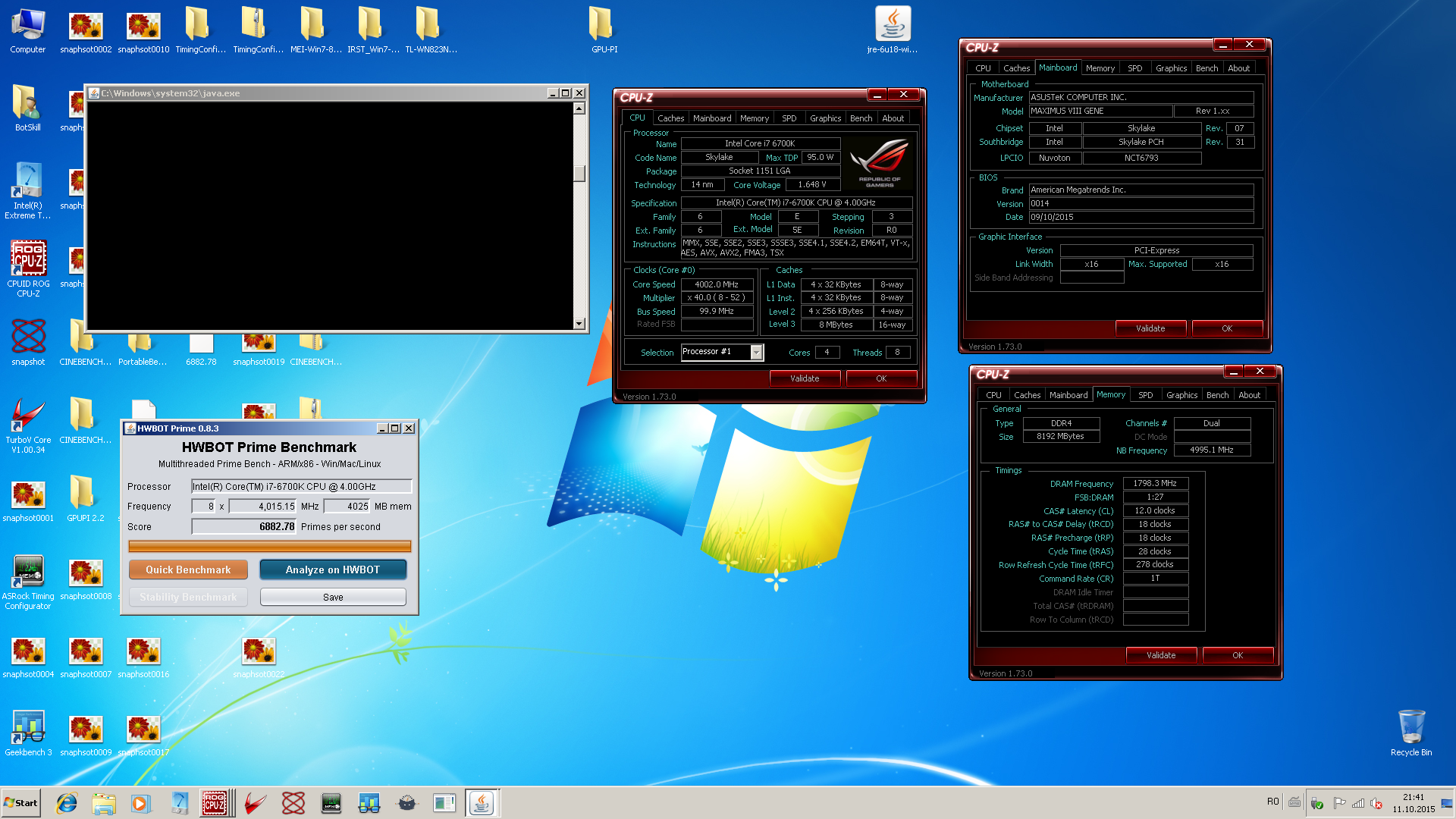Select the PortableBe... folder icon
Viewport: 1456px width, 819px height.
[x=143, y=350]
